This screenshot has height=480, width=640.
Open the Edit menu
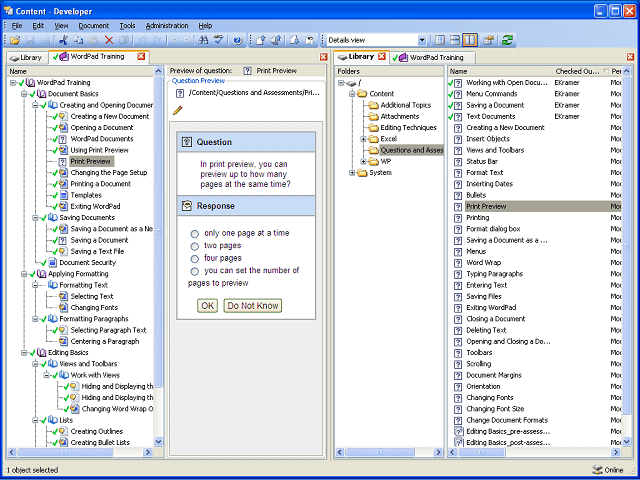point(38,26)
